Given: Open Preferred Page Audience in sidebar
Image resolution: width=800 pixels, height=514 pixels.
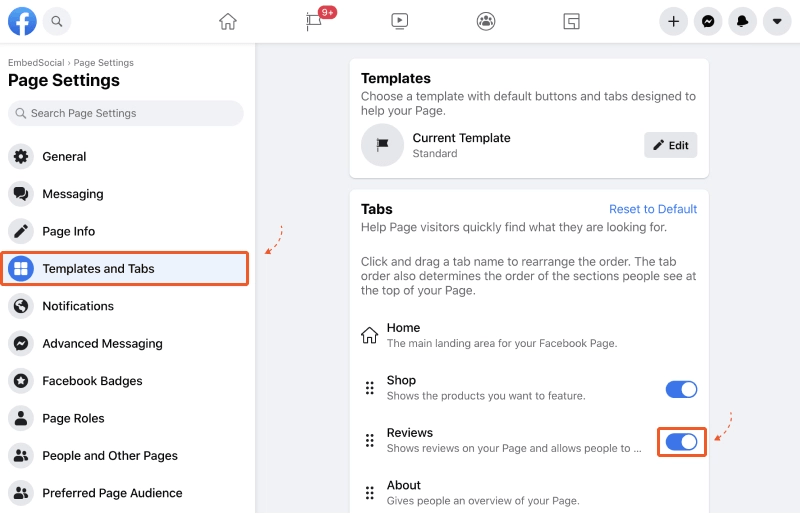Looking at the screenshot, I should click(126, 493).
